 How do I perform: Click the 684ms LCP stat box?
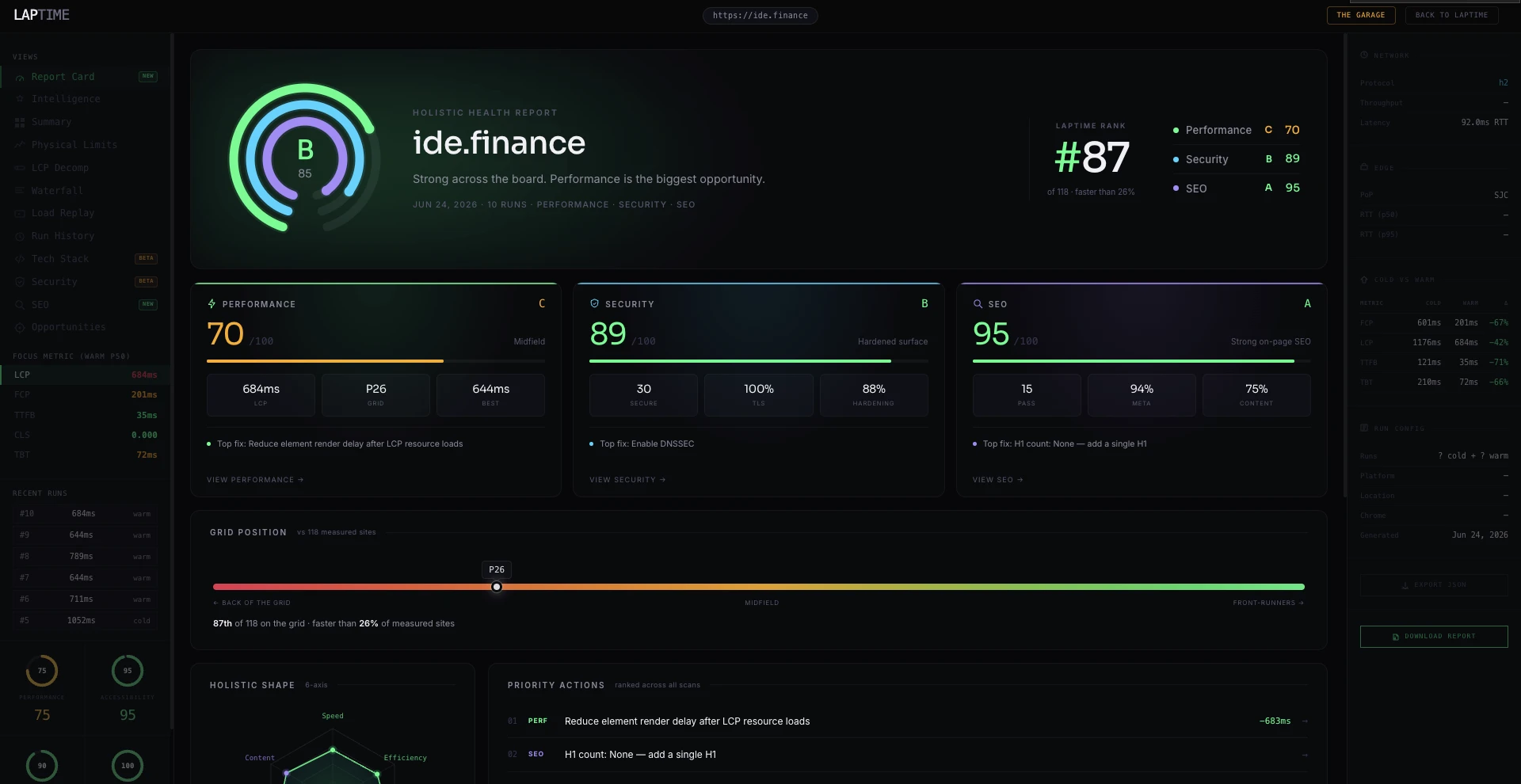[x=261, y=395]
